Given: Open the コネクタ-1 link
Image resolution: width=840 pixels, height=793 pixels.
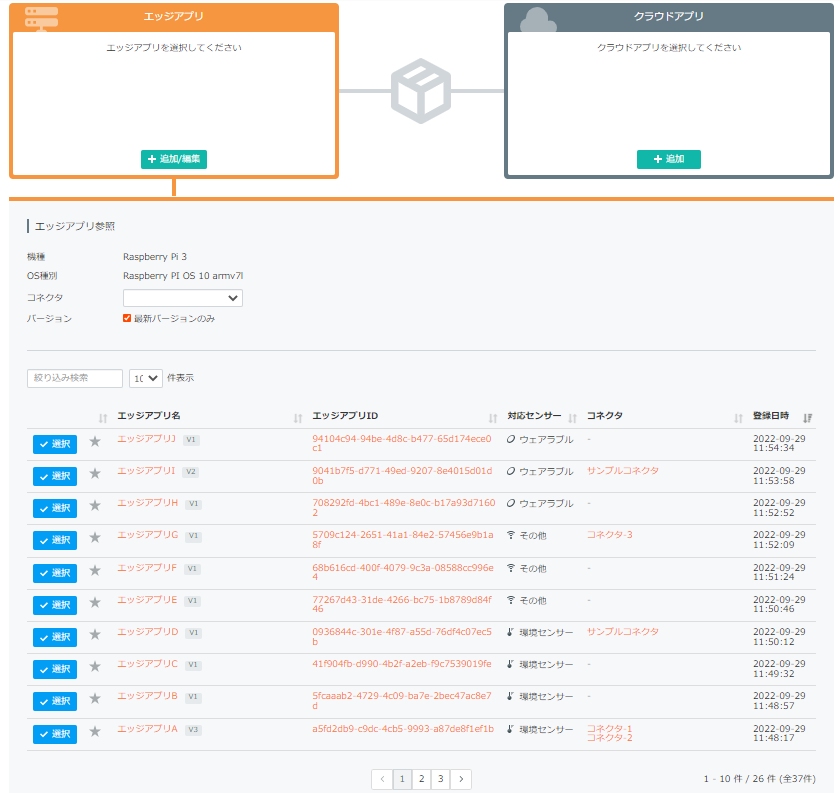Looking at the screenshot, I should (x=610, y=729).
